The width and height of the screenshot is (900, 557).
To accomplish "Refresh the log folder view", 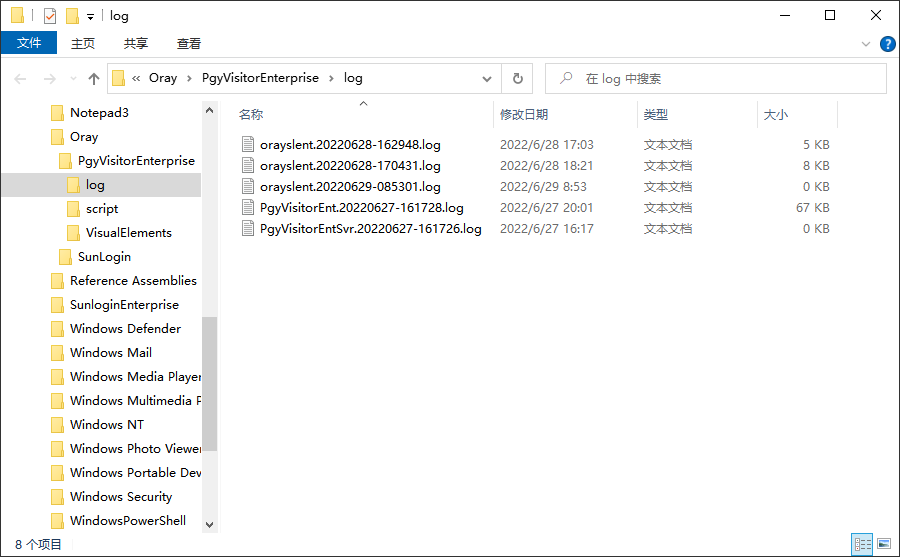I will [x=517, y=79].
